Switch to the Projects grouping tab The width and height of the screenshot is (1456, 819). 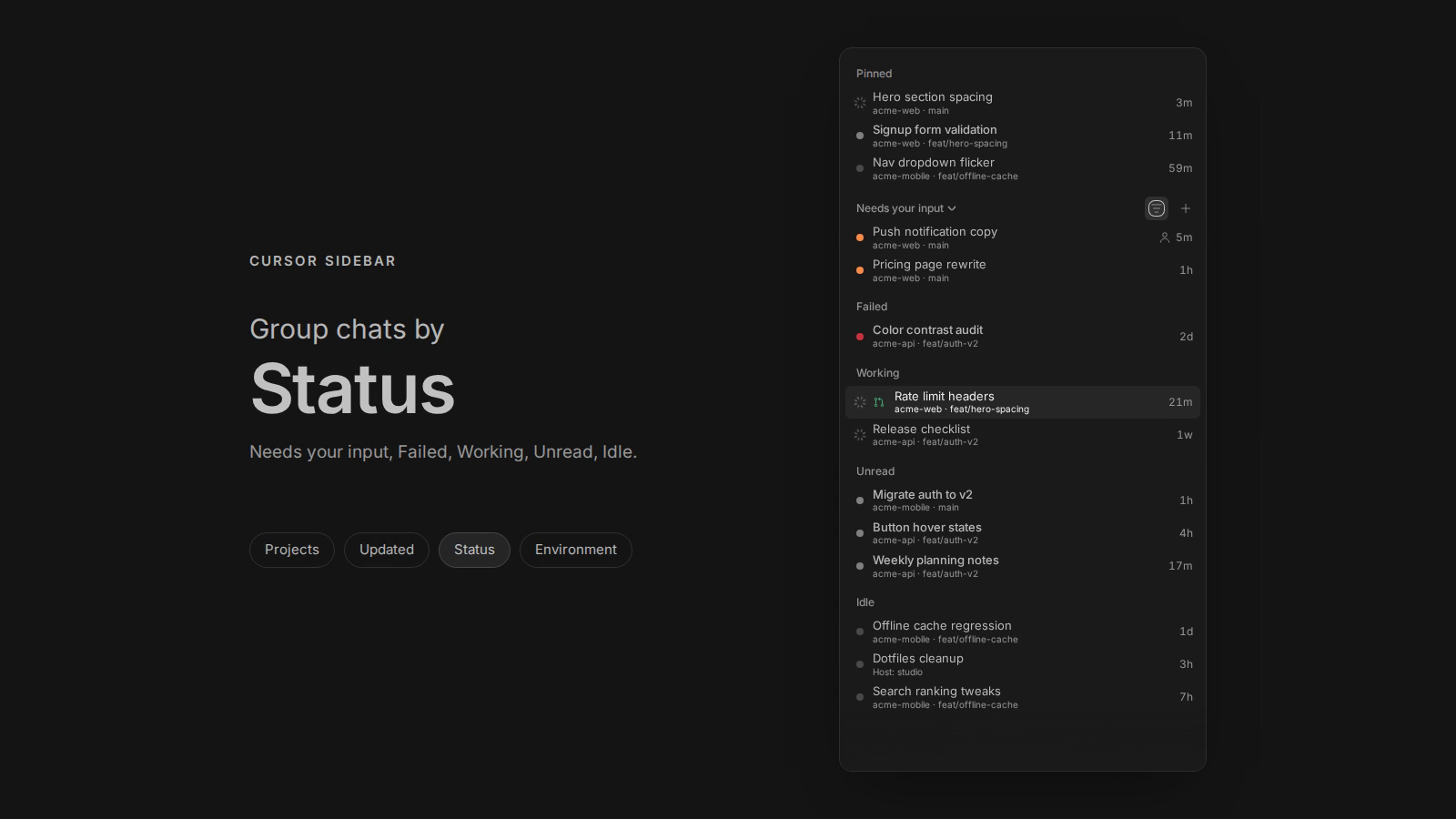point(292,550)
